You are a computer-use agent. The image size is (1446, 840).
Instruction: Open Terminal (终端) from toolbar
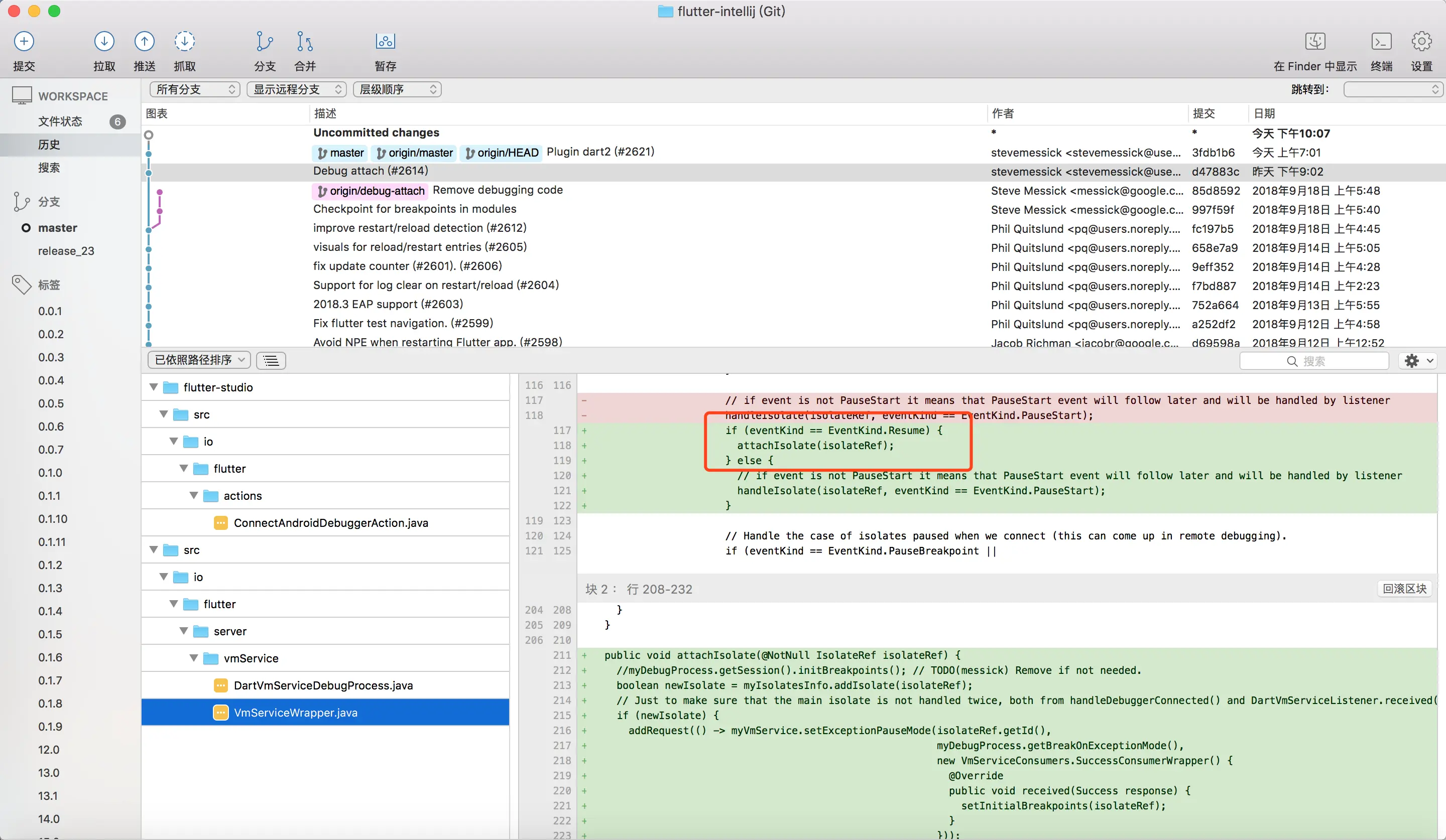pos(1381,41)
